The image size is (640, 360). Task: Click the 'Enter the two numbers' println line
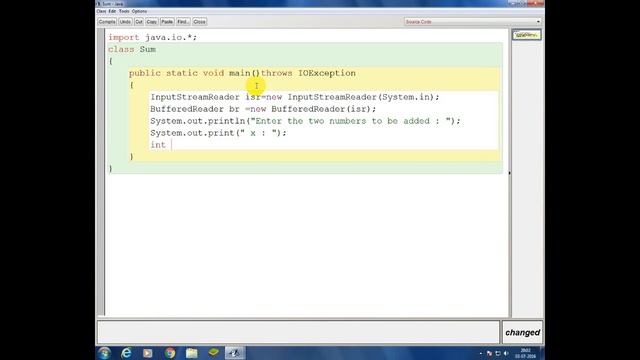pos(305,121)
